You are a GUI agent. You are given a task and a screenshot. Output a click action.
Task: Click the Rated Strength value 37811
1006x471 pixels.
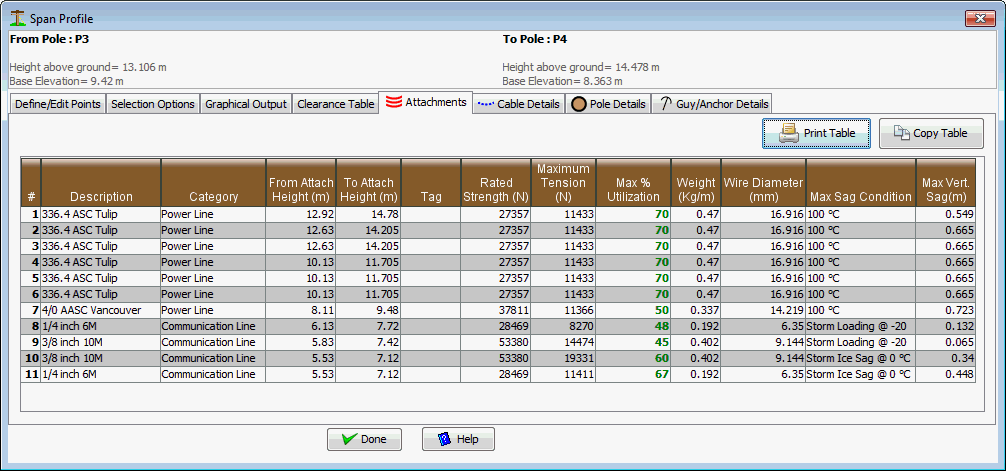pos(496,311)
